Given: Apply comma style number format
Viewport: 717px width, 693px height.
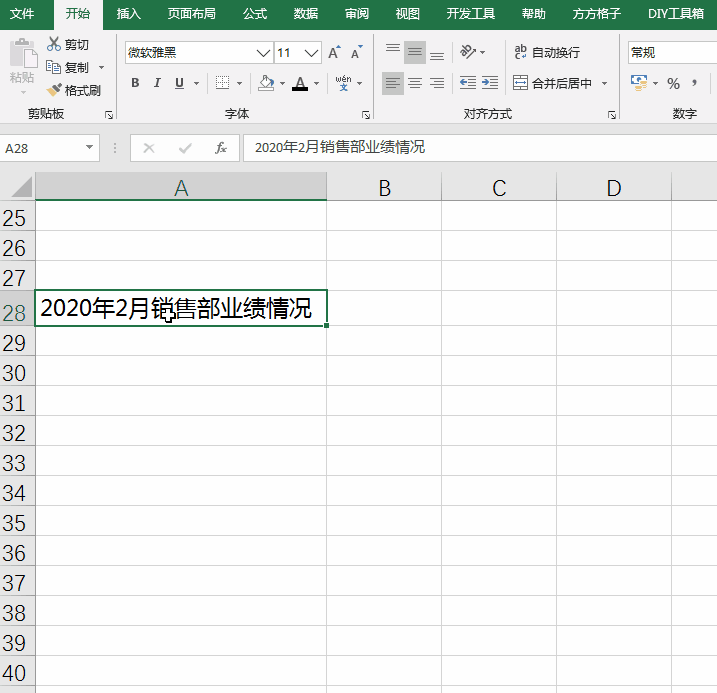Looking at the screenshot, I should click(695, 83).
